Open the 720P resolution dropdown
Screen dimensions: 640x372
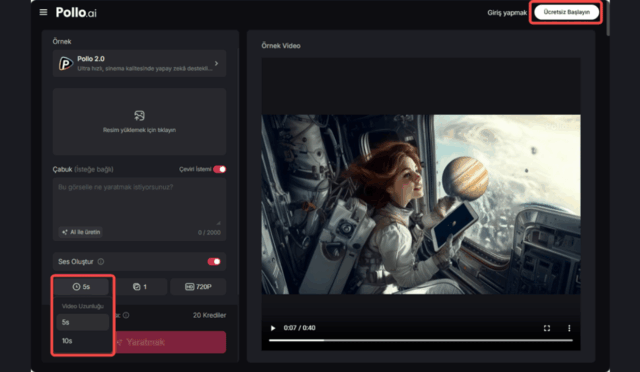pyautogui.click(x=198, y=287)
